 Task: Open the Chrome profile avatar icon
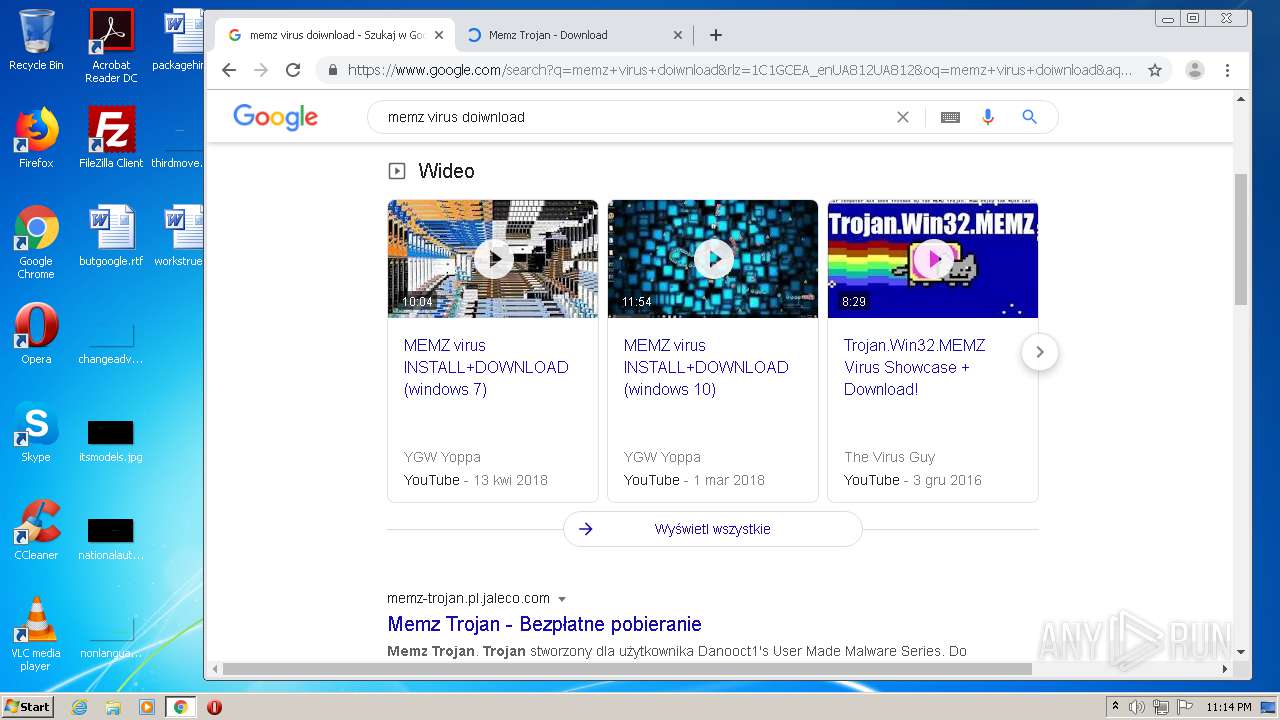click(x=1194, y=70)
